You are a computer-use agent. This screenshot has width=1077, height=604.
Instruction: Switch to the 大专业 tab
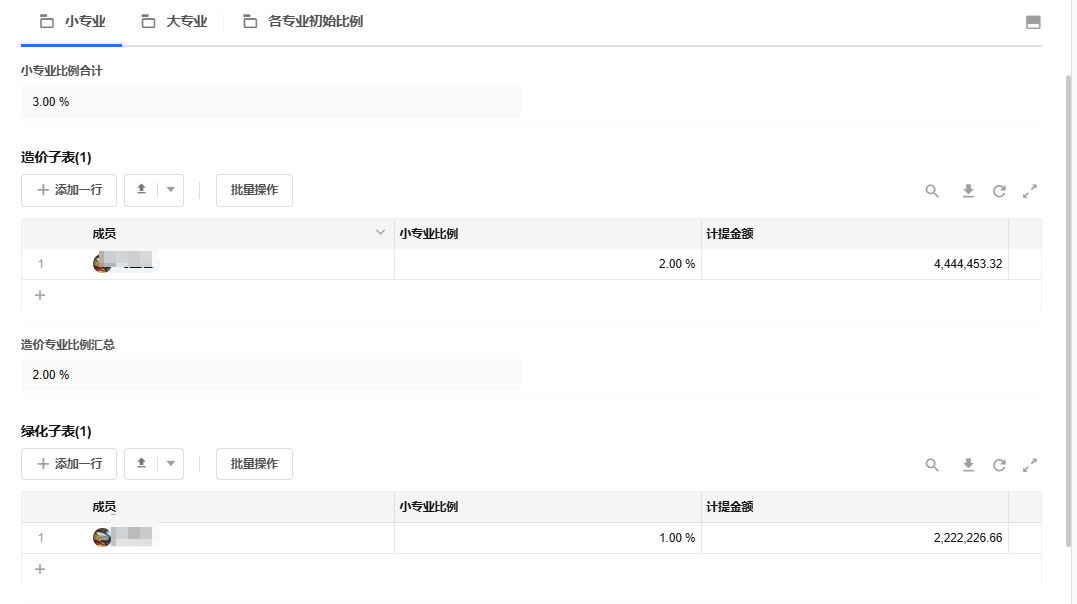coord(174,21)
